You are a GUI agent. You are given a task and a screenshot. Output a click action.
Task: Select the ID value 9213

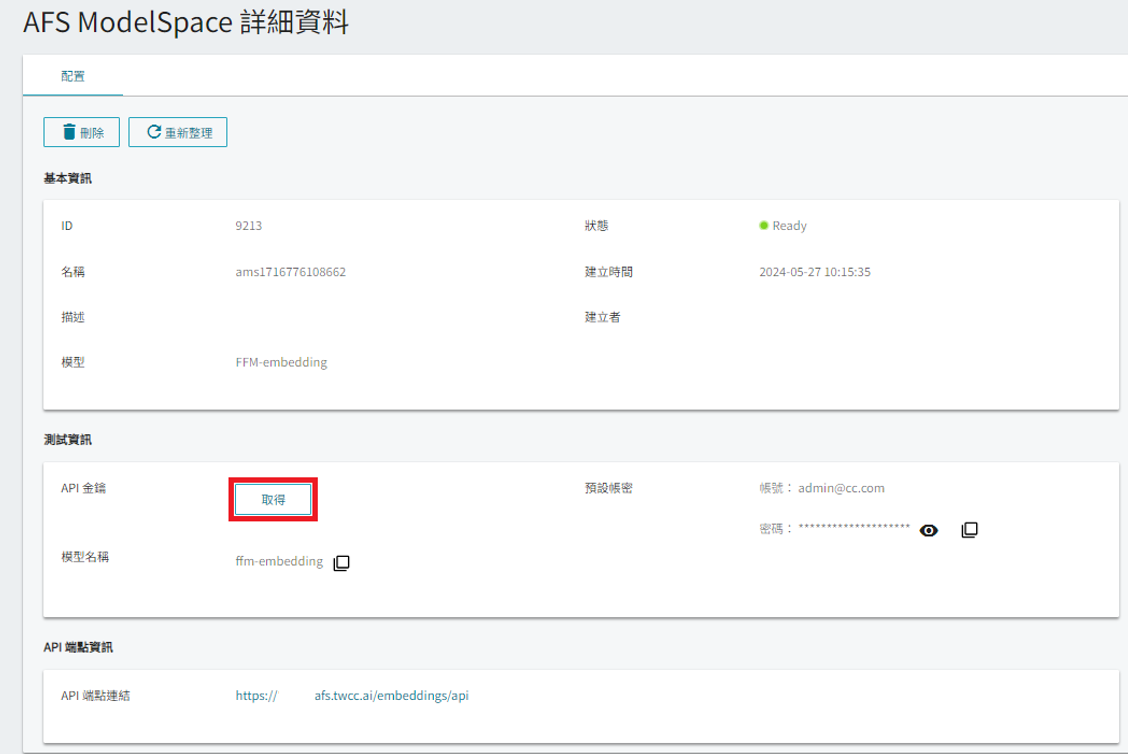(249, 226)
